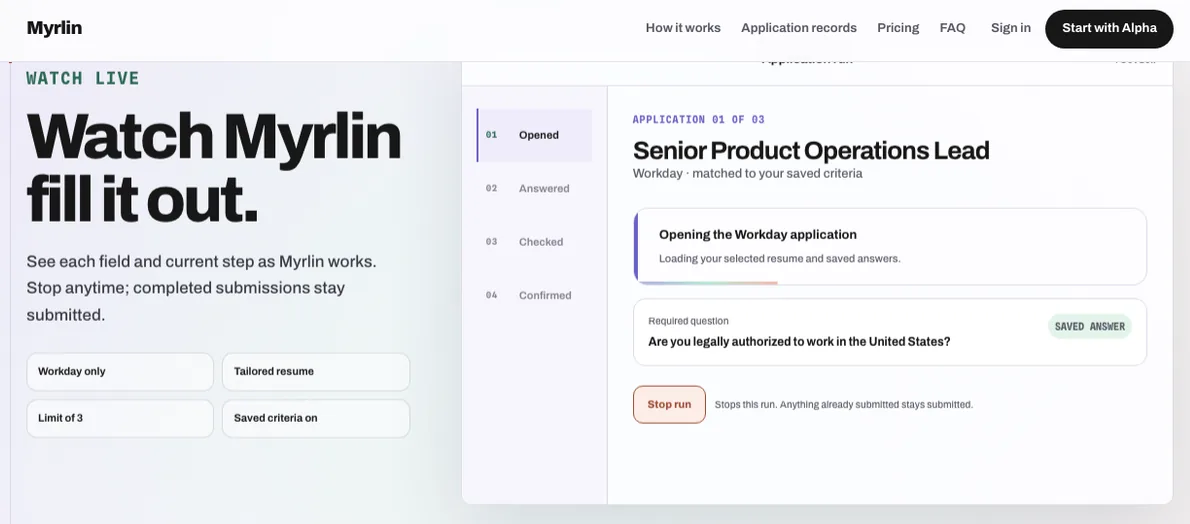This screenshot has width=1190, height=524.
Task: Click the Stops this run explanation text
Action: (843, 405)
